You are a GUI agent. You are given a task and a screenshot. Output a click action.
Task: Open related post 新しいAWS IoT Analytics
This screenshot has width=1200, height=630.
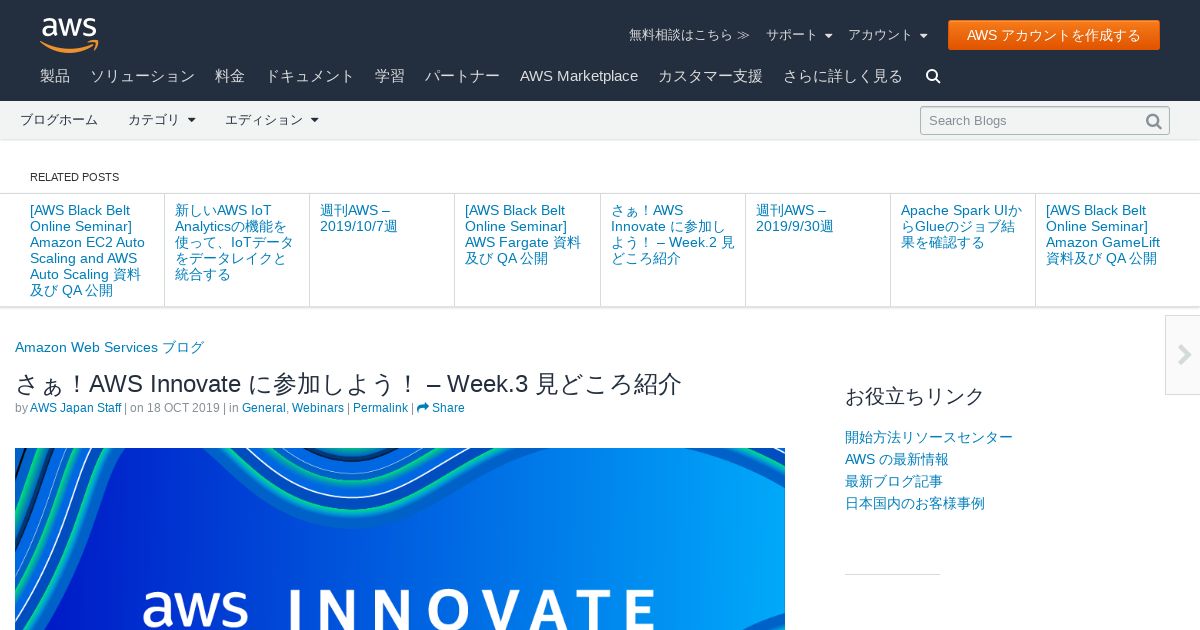[x=234, y=242]
